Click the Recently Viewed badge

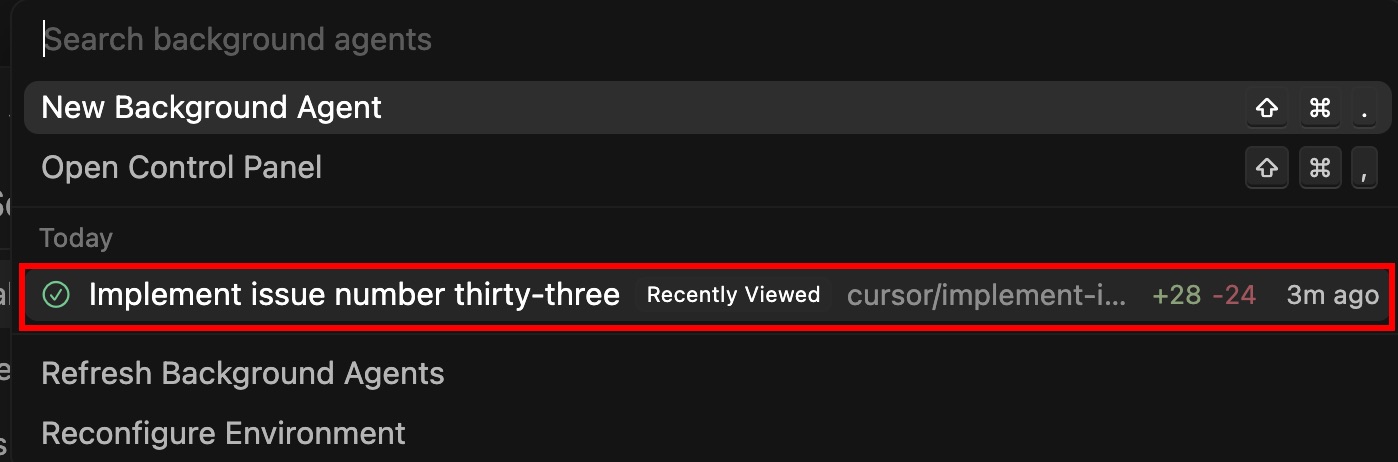click(x=733, y=295)
